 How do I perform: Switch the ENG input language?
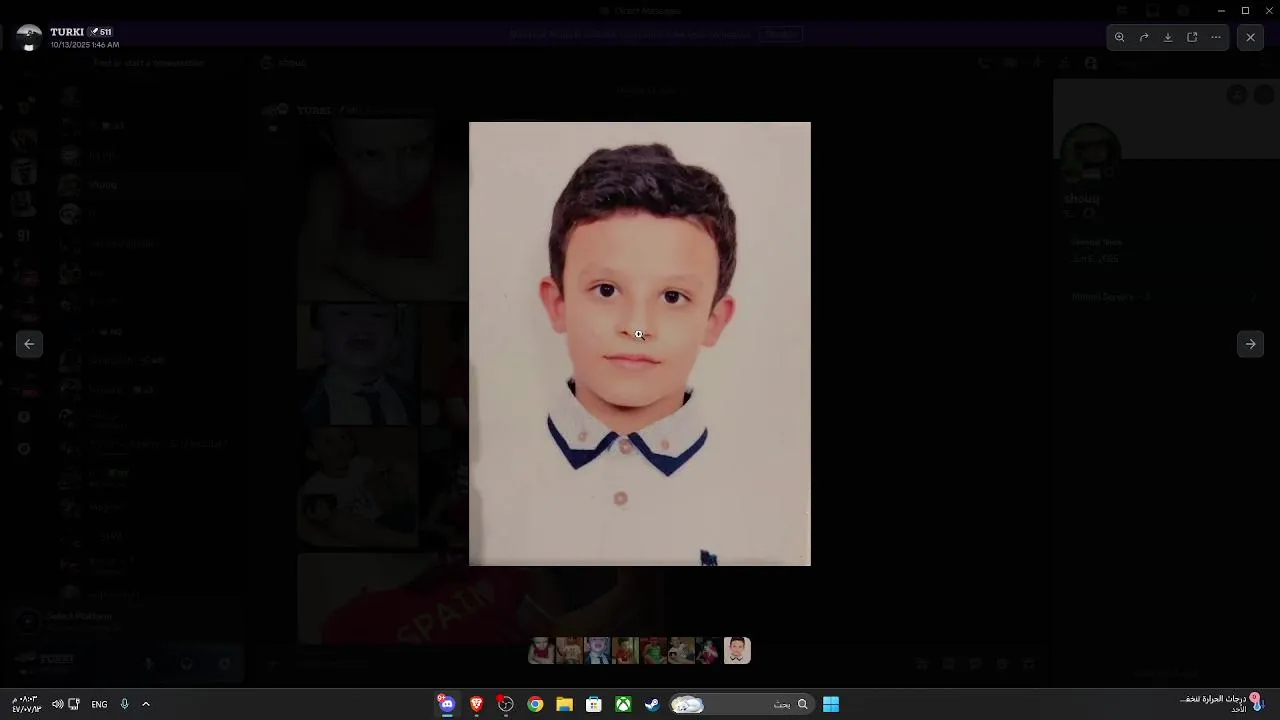click(99, 704)
